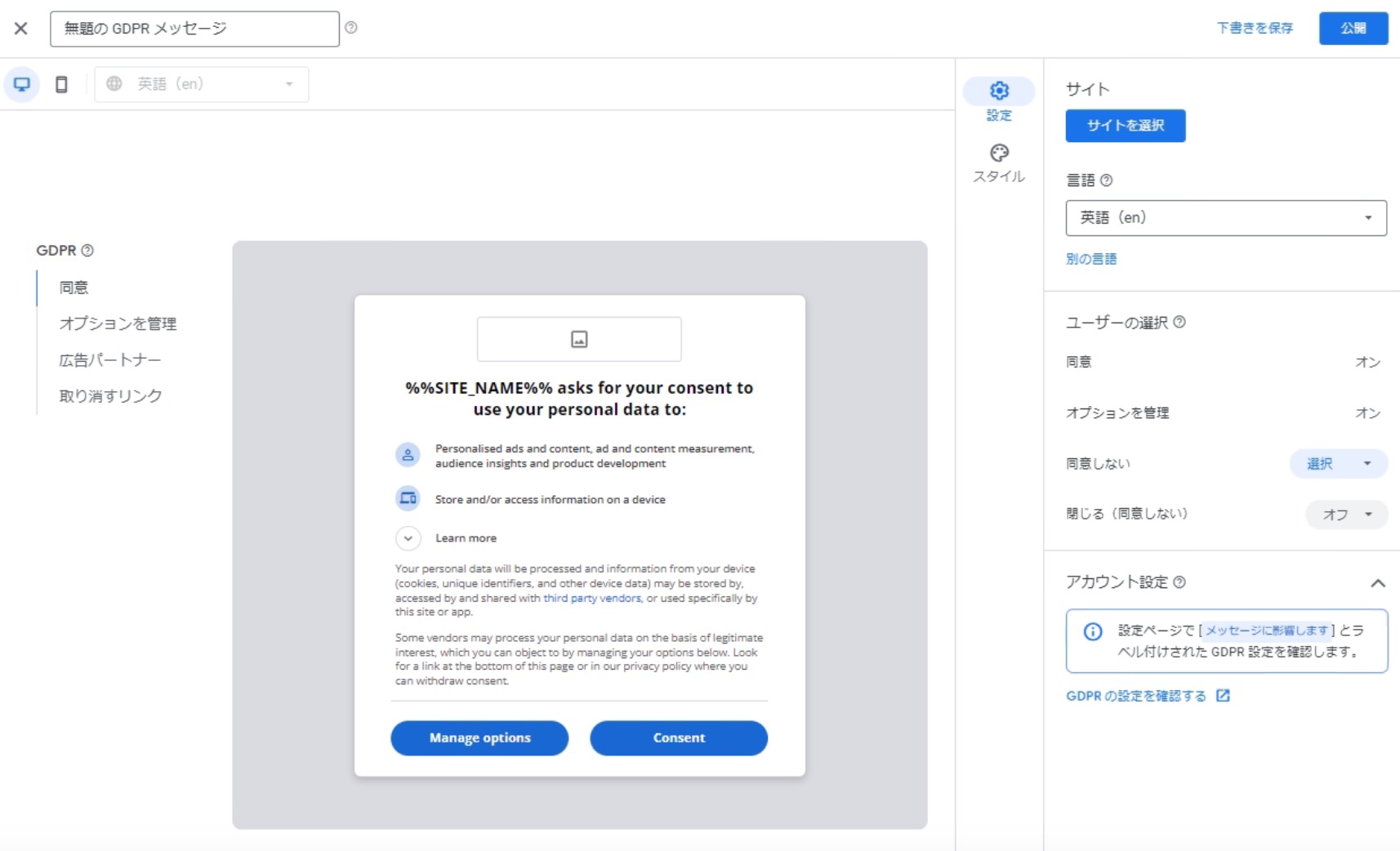1400x851 pixels.
Task: Click the logo image placeholder in preview
Action: point(579,339)
